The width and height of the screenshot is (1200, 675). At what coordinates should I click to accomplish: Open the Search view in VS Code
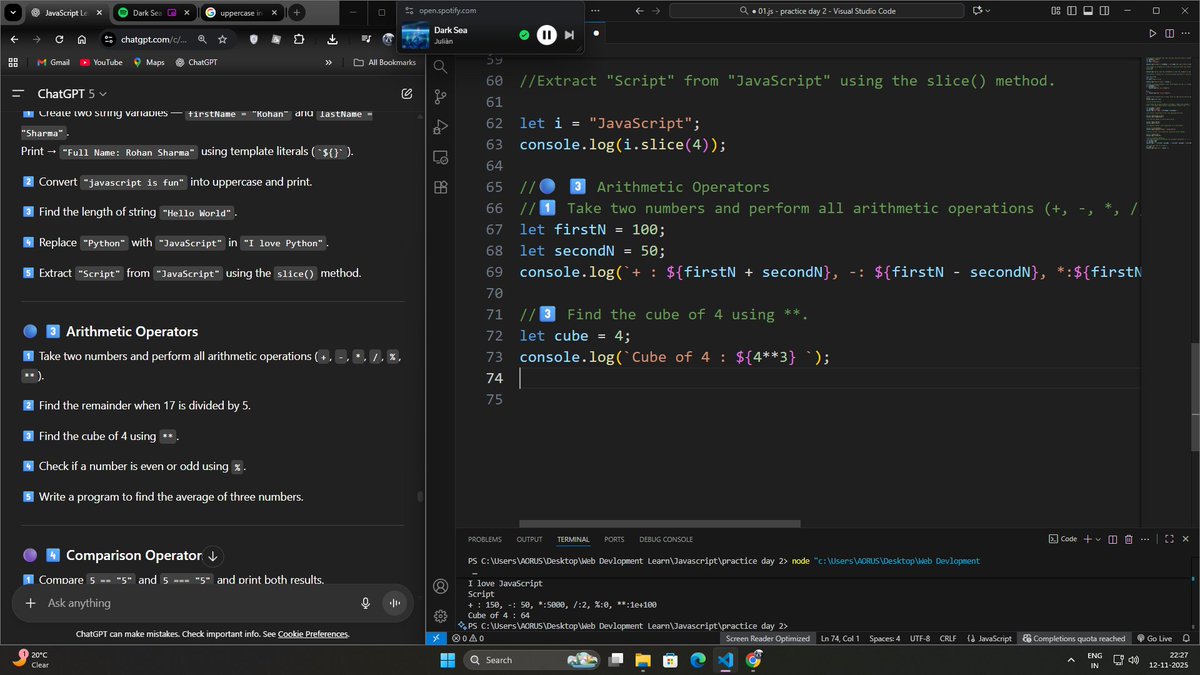coord(440,66)
